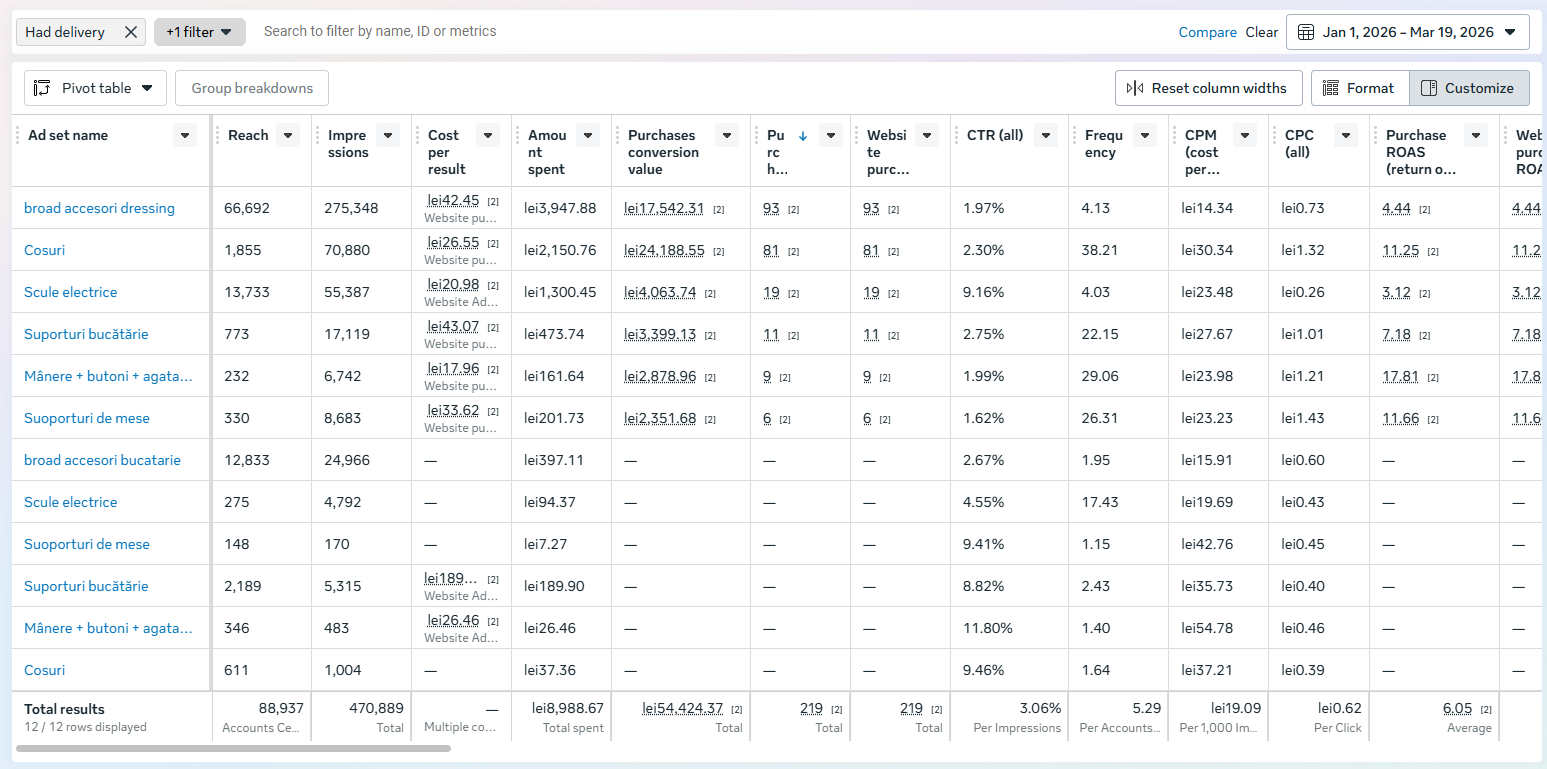Click Ad set name column drag handle

pyautogui.click(x=18, y=136)
